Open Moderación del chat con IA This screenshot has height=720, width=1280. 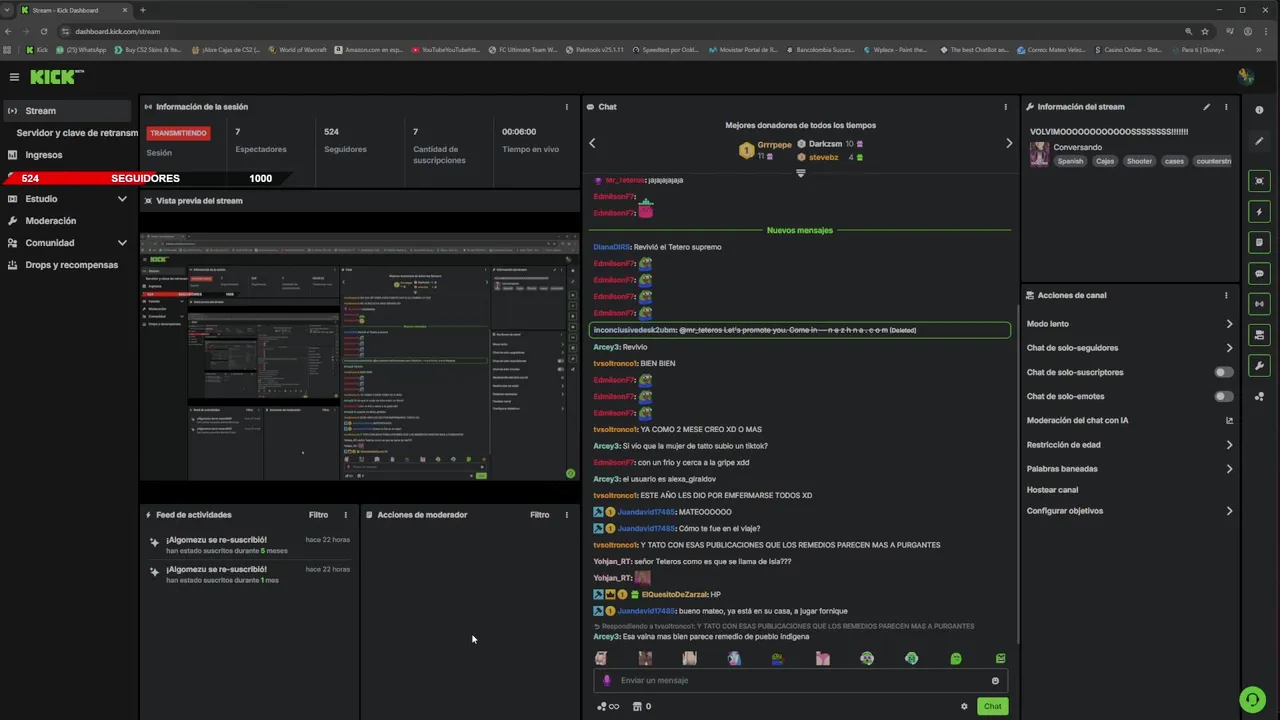(1130, 420)
